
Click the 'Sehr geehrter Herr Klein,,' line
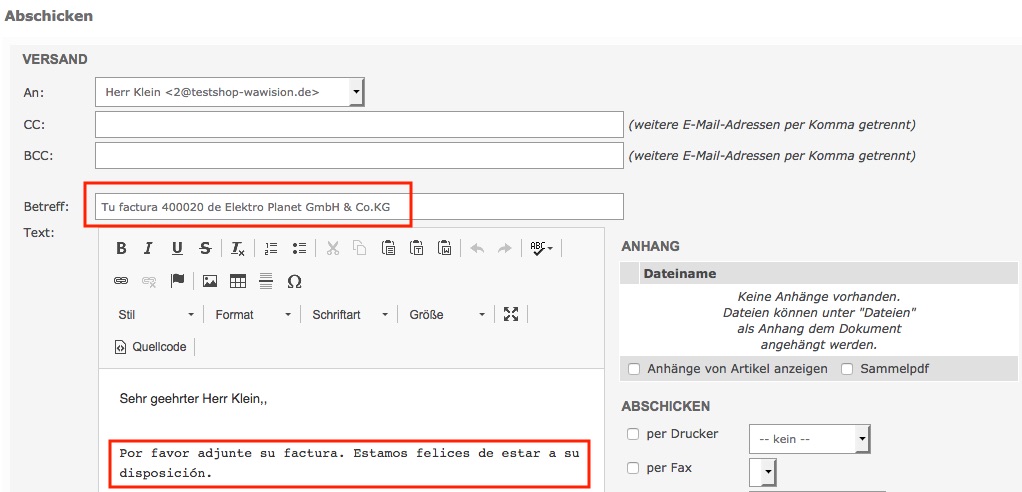[194, 399]
